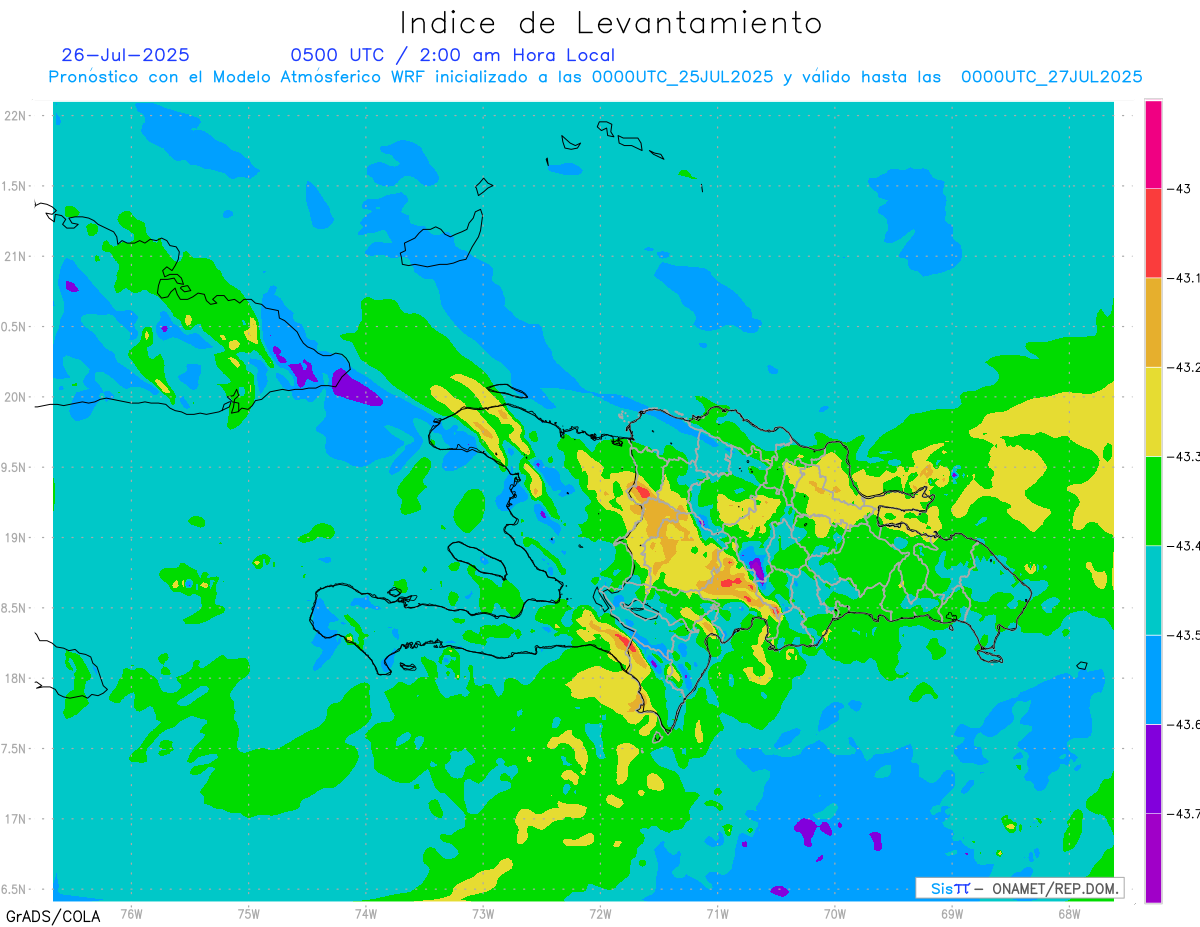The image size is (1200, 927).
Task: Click the title 'Indice de Levantamiento'
Action: 611,22
